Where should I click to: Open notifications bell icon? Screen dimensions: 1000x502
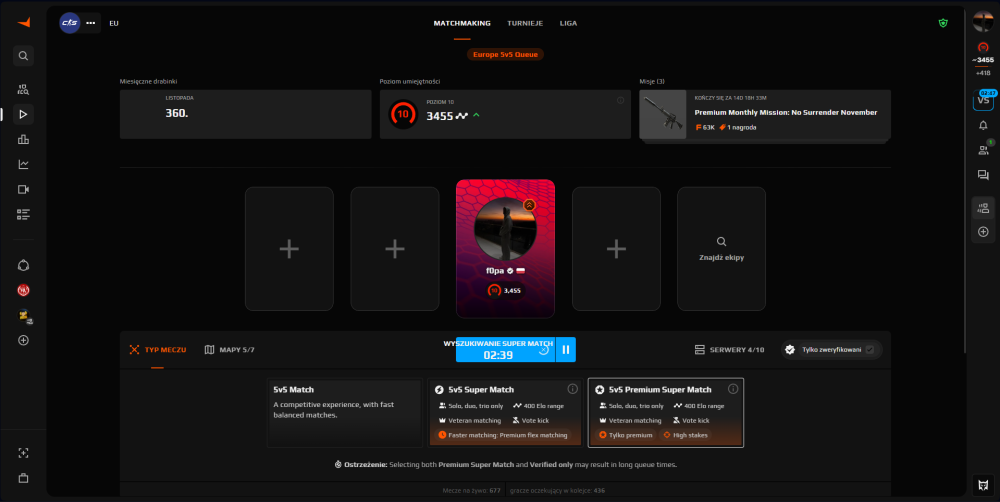[x=983, y=125]
